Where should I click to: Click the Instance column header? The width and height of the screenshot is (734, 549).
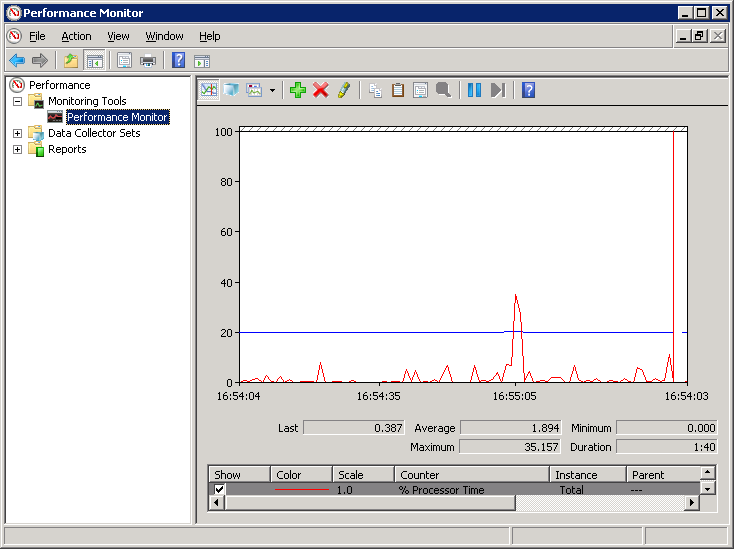click(x=588, y=475)
